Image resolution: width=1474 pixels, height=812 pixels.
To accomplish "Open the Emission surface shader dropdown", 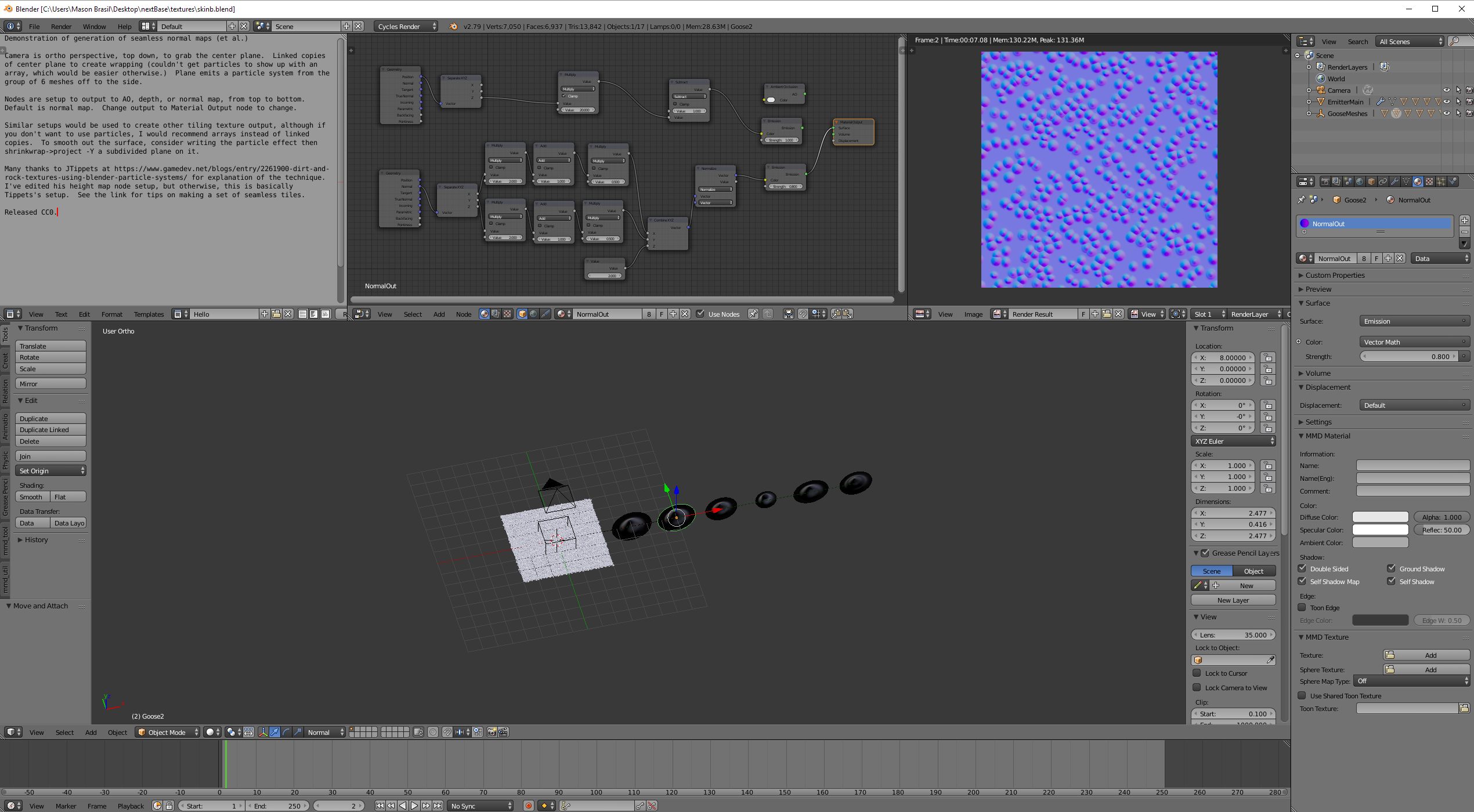I will 1414,321.
